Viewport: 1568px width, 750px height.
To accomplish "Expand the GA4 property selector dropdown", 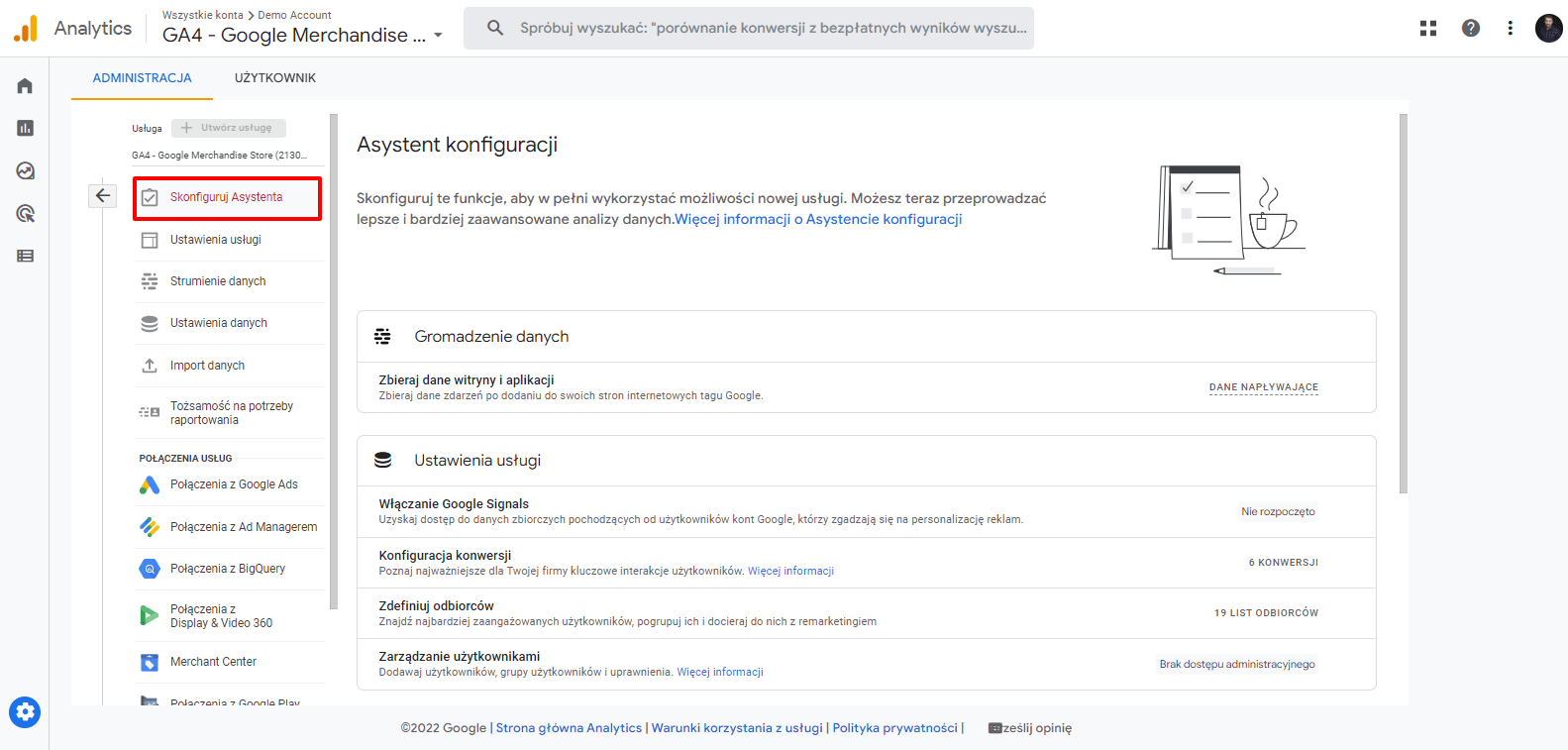I will 438,36.
